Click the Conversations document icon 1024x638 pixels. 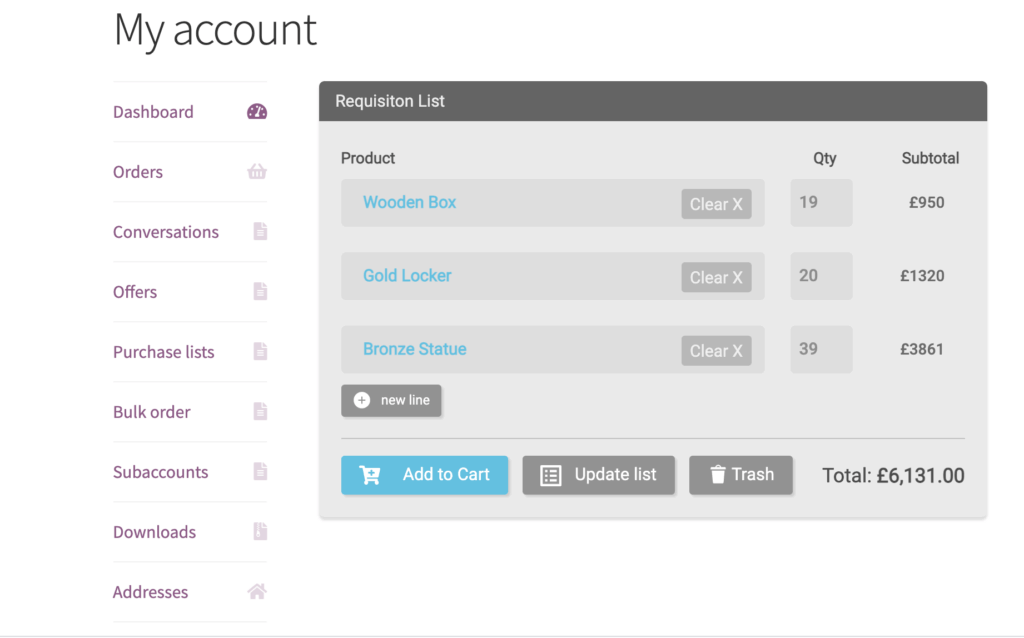pos(260,232)
